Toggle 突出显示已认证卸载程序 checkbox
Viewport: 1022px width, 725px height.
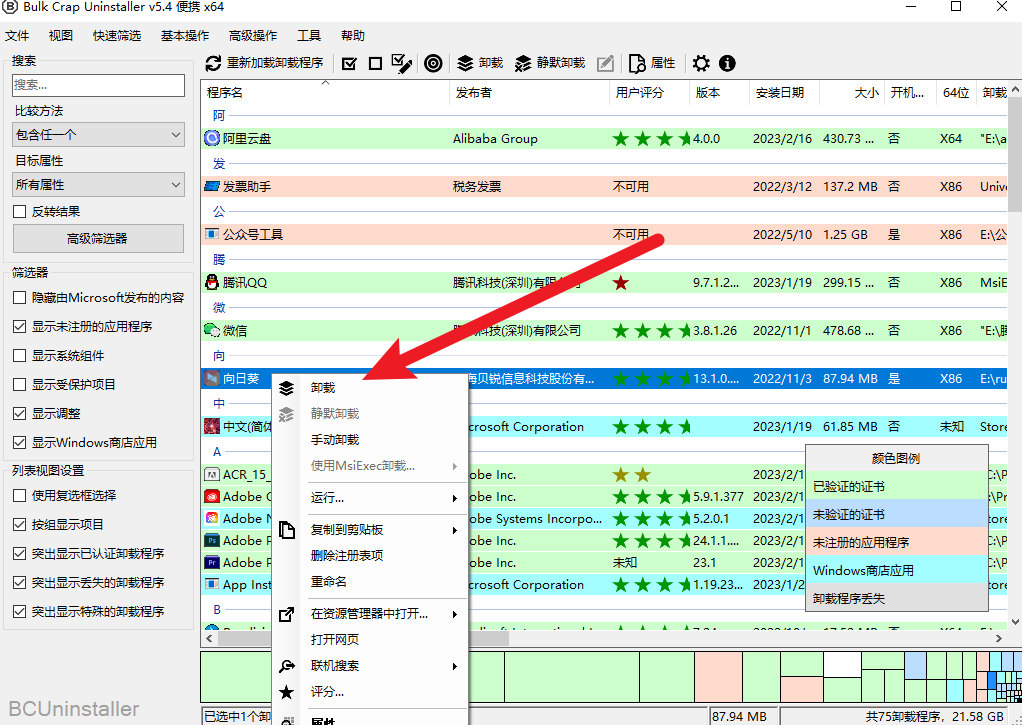click(x=20, y=554)
